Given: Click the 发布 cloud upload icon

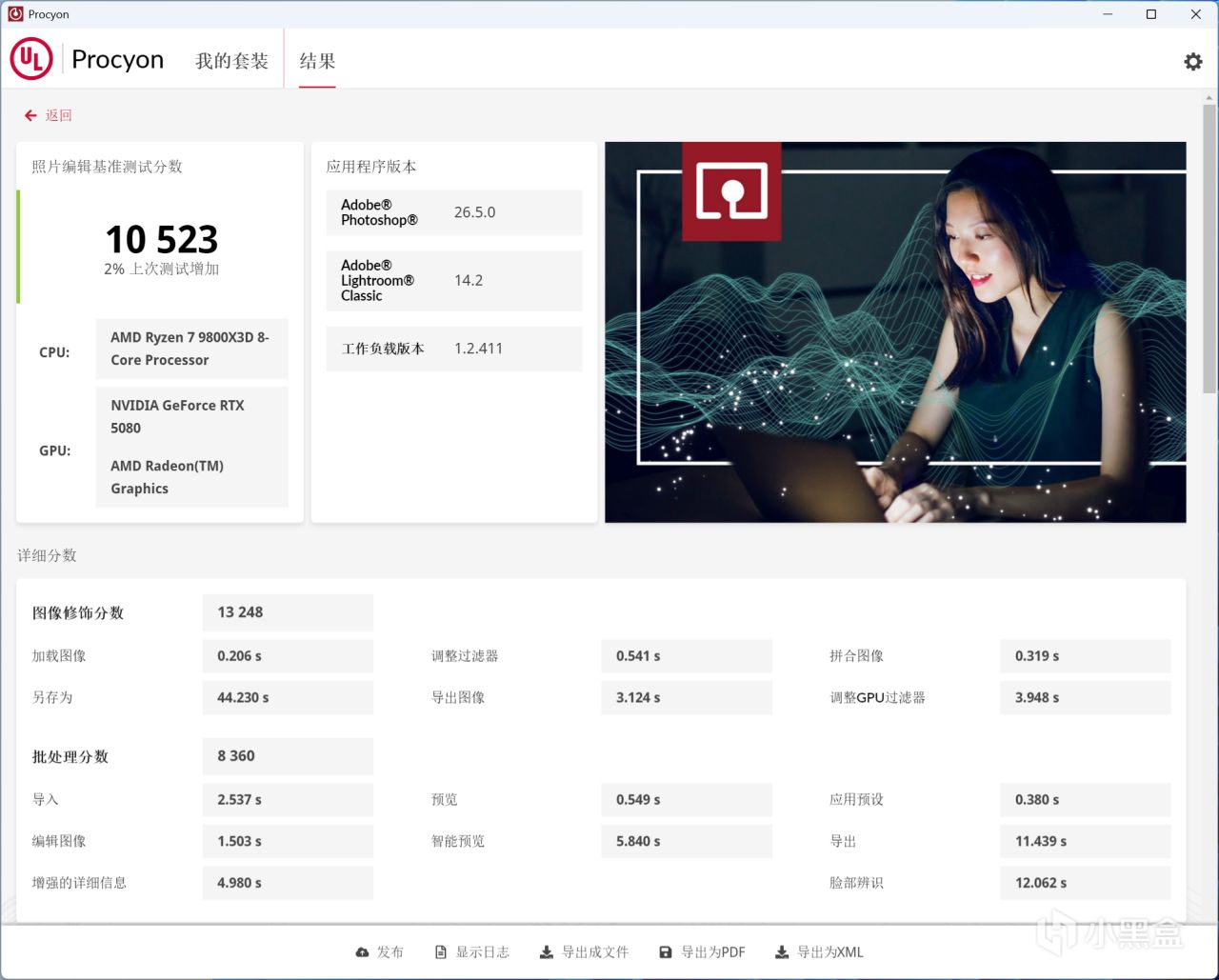Looking at the screenshot, I should coord(362,952).
